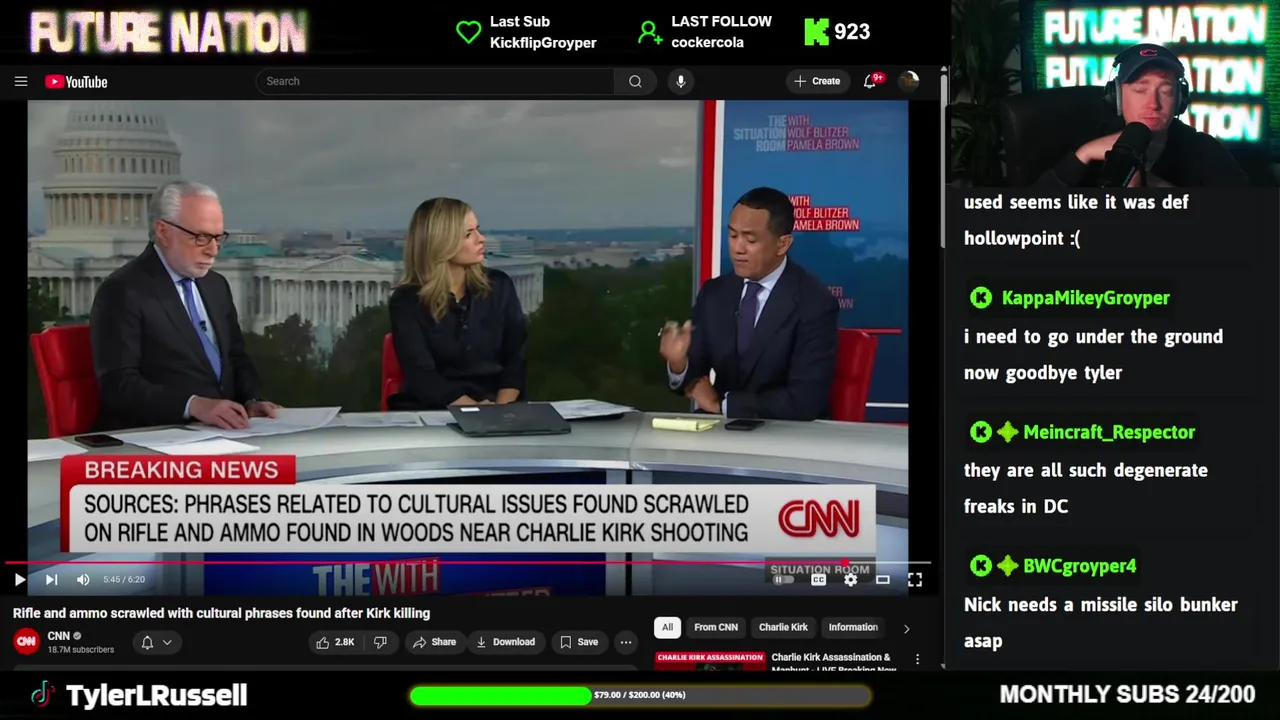The width and height of the screenshot is (1280, 720).
Task: Seek on the red video progress bar
Action: [x=468, y=563]
